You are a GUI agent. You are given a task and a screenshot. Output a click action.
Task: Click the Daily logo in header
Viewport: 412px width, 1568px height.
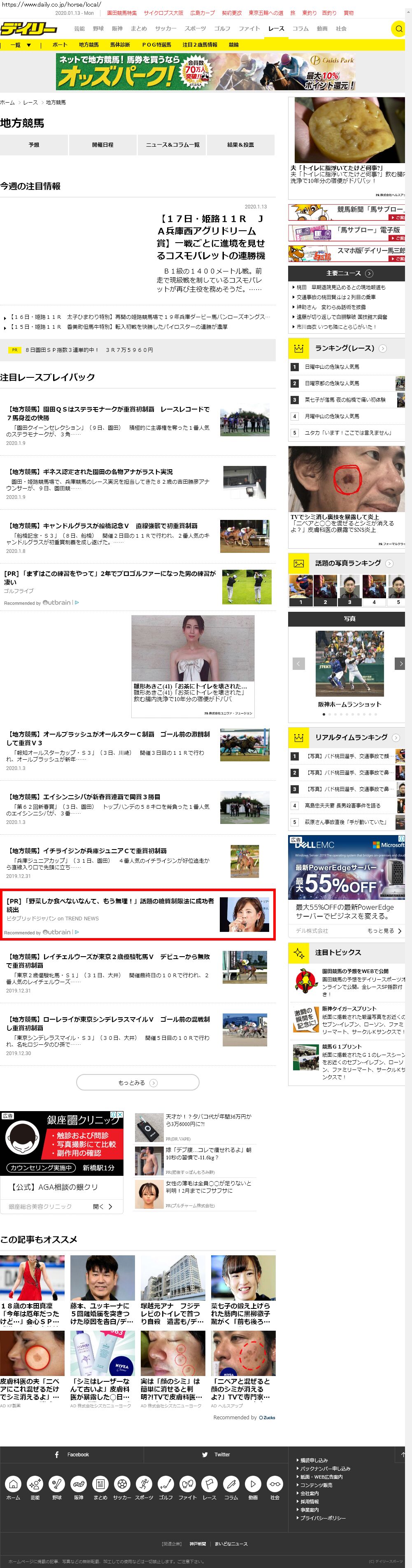[28, 28]
